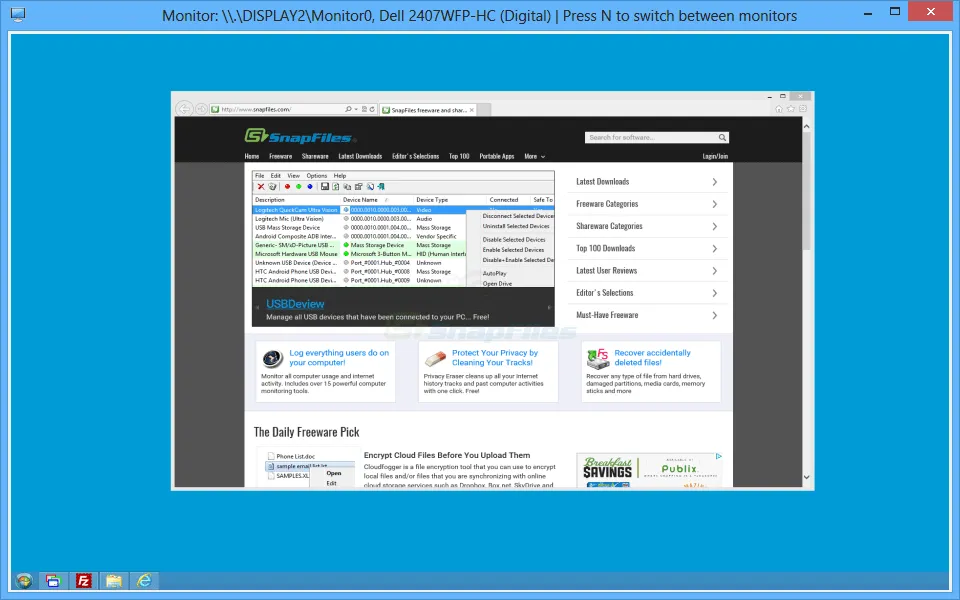
Task: Open Top 100 in the nav bar
Action: coord(459,156)
